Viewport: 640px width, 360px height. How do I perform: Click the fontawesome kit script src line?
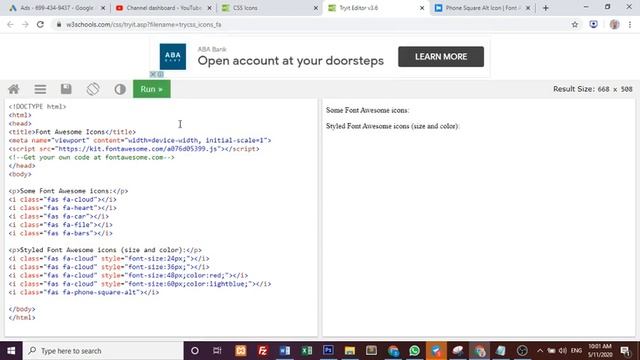[x=134, y=149]
